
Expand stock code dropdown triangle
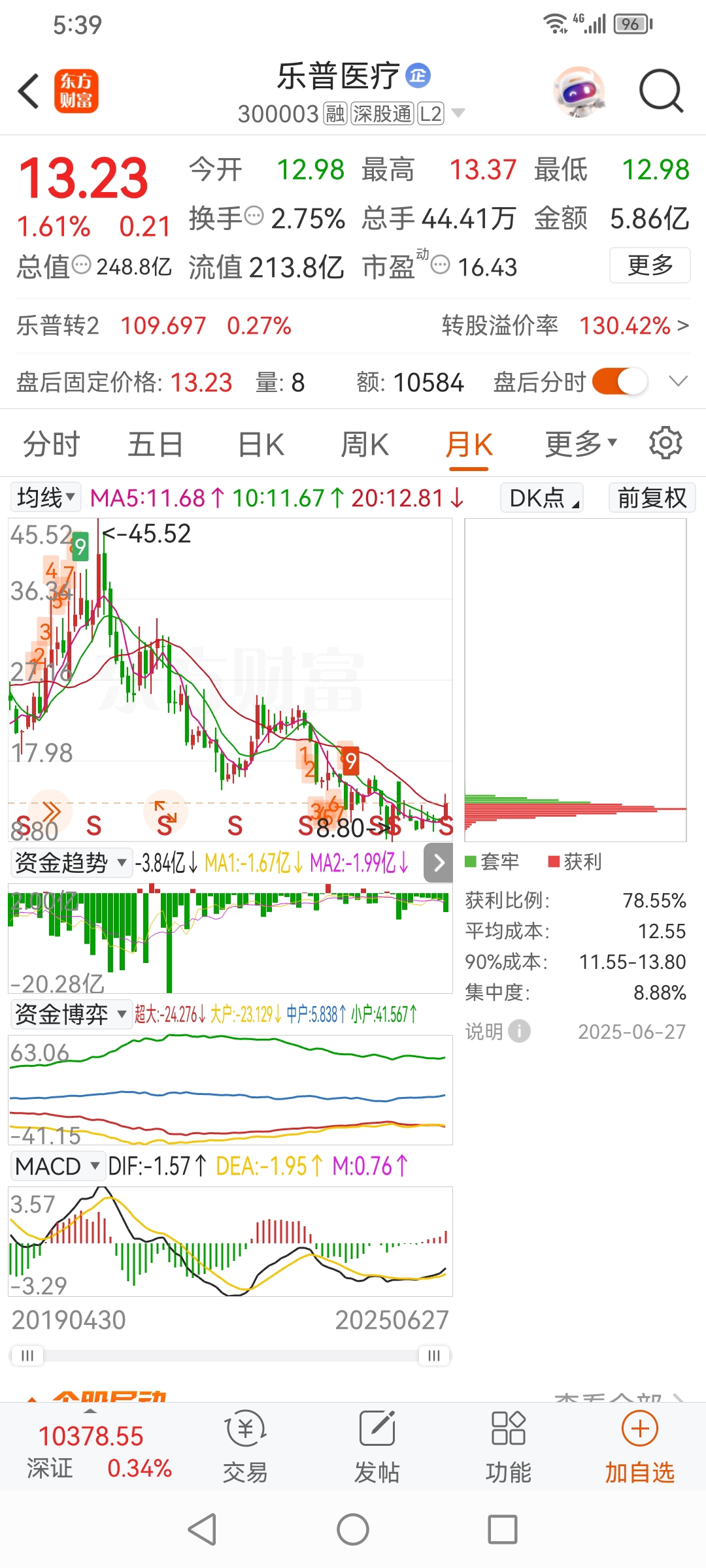459,113
